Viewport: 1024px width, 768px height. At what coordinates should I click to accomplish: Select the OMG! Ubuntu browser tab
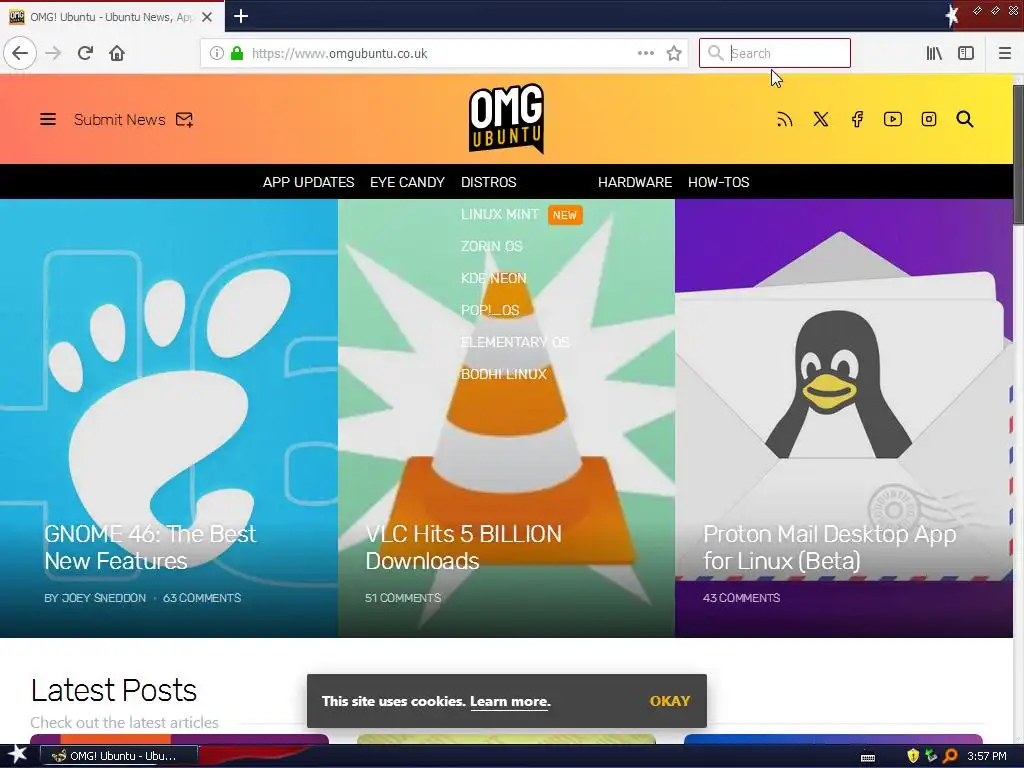click(111, 17)
